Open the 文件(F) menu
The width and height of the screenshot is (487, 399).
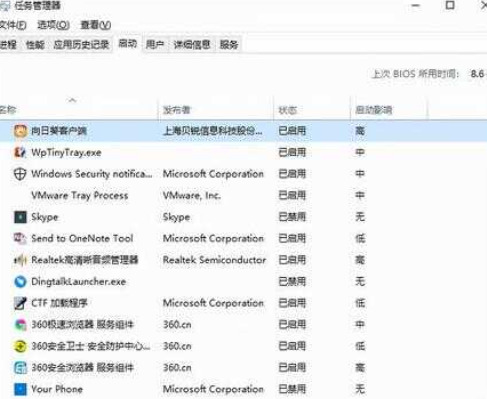(13, 25)
